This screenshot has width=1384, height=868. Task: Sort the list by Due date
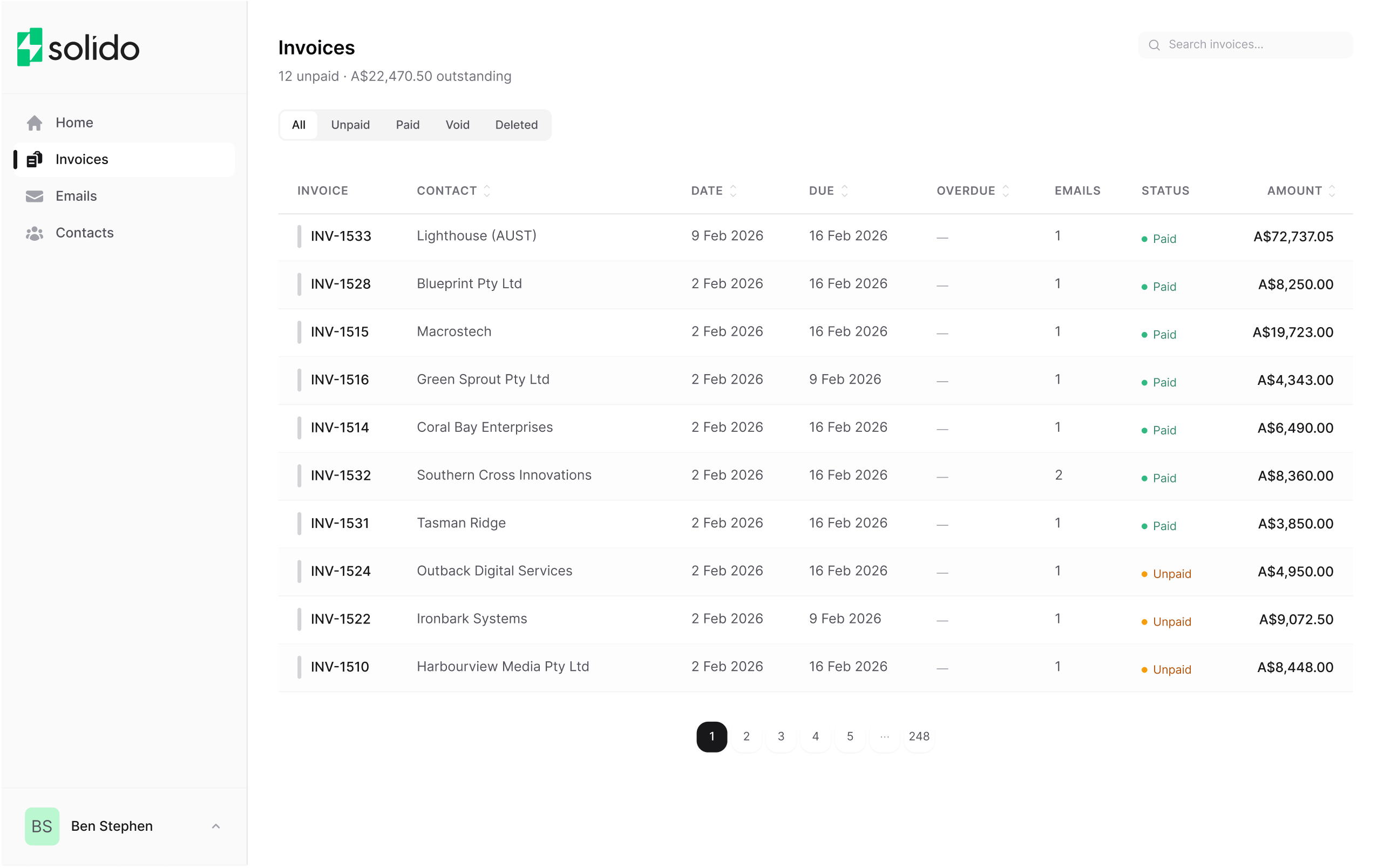click(844, 190)
